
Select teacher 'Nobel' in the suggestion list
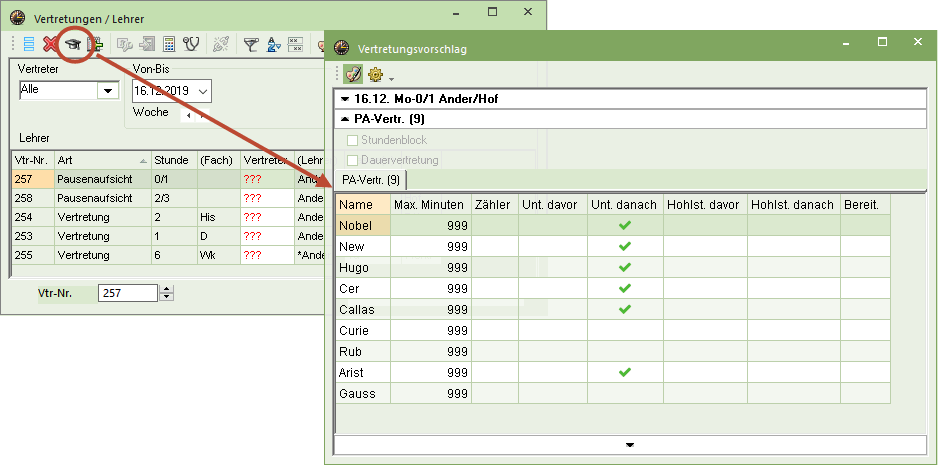pyautogui.click(x=363, y=226)
